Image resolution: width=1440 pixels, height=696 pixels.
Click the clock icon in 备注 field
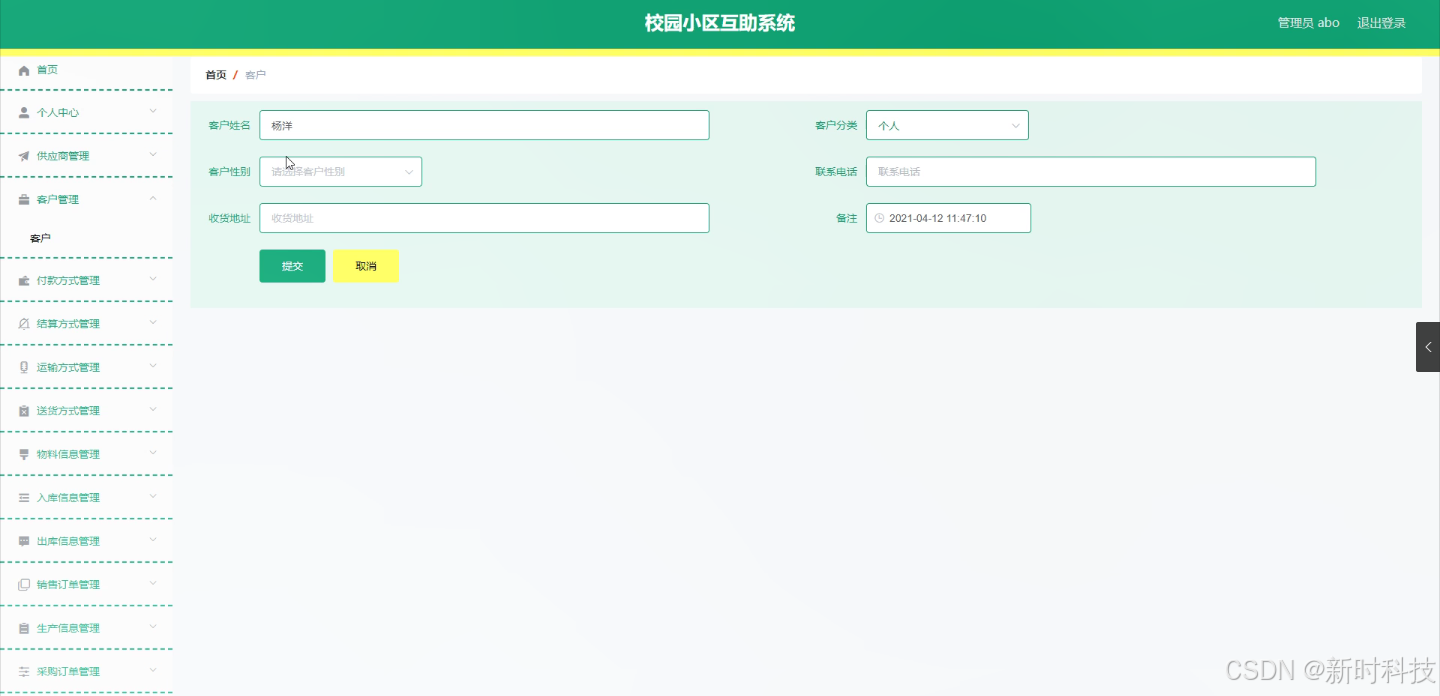click(878, 217)
